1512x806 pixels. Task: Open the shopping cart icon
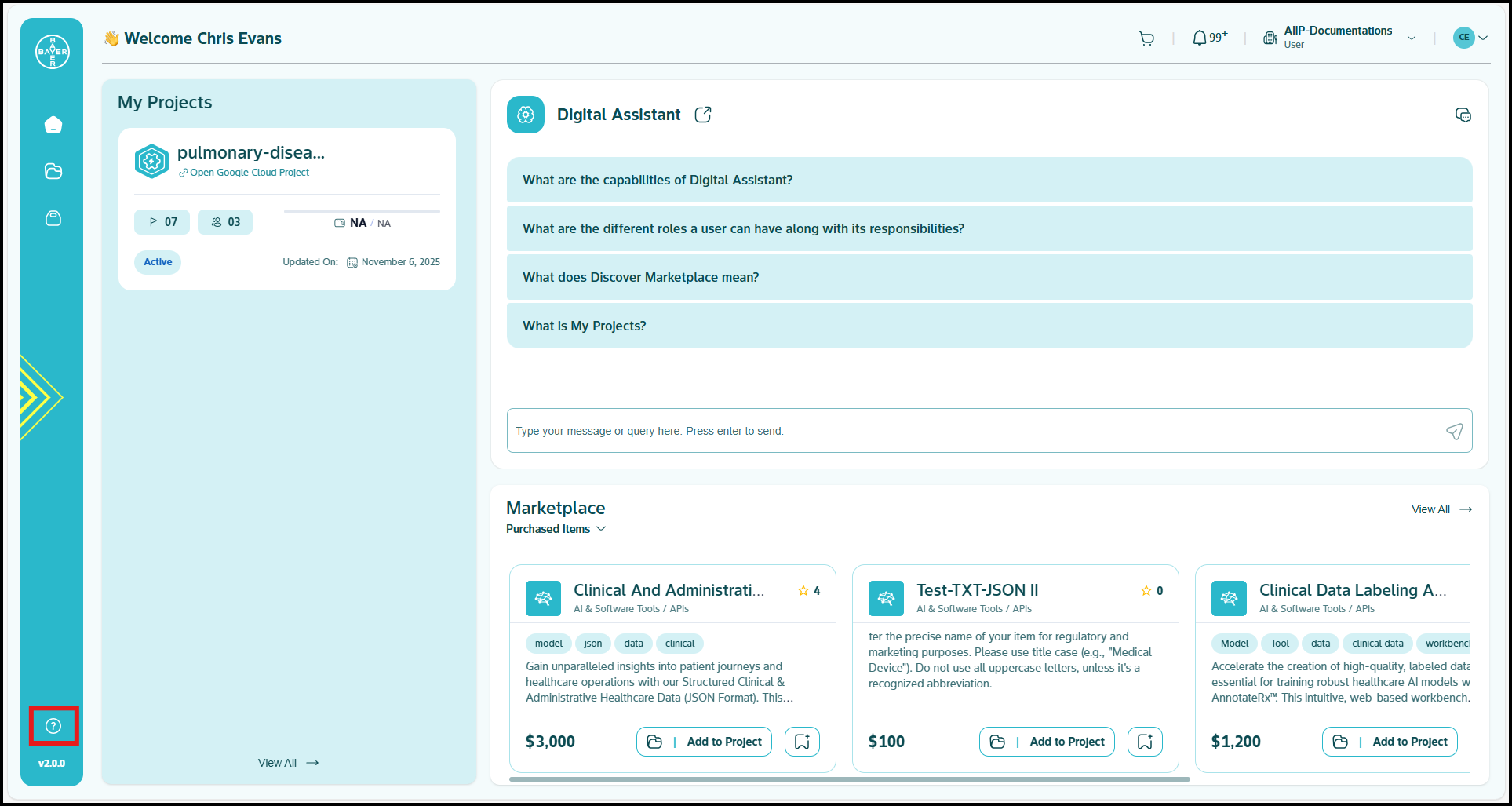click(x=1146, y=38)
